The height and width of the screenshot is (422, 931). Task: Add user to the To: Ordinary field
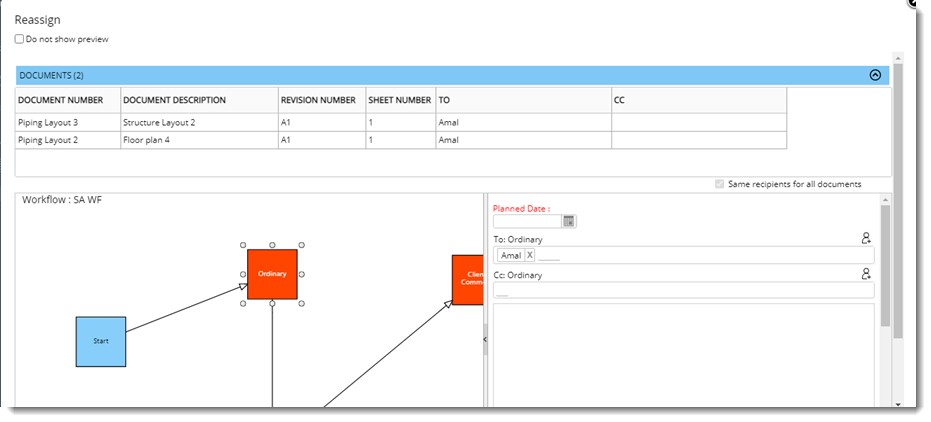tap(866, 238)
